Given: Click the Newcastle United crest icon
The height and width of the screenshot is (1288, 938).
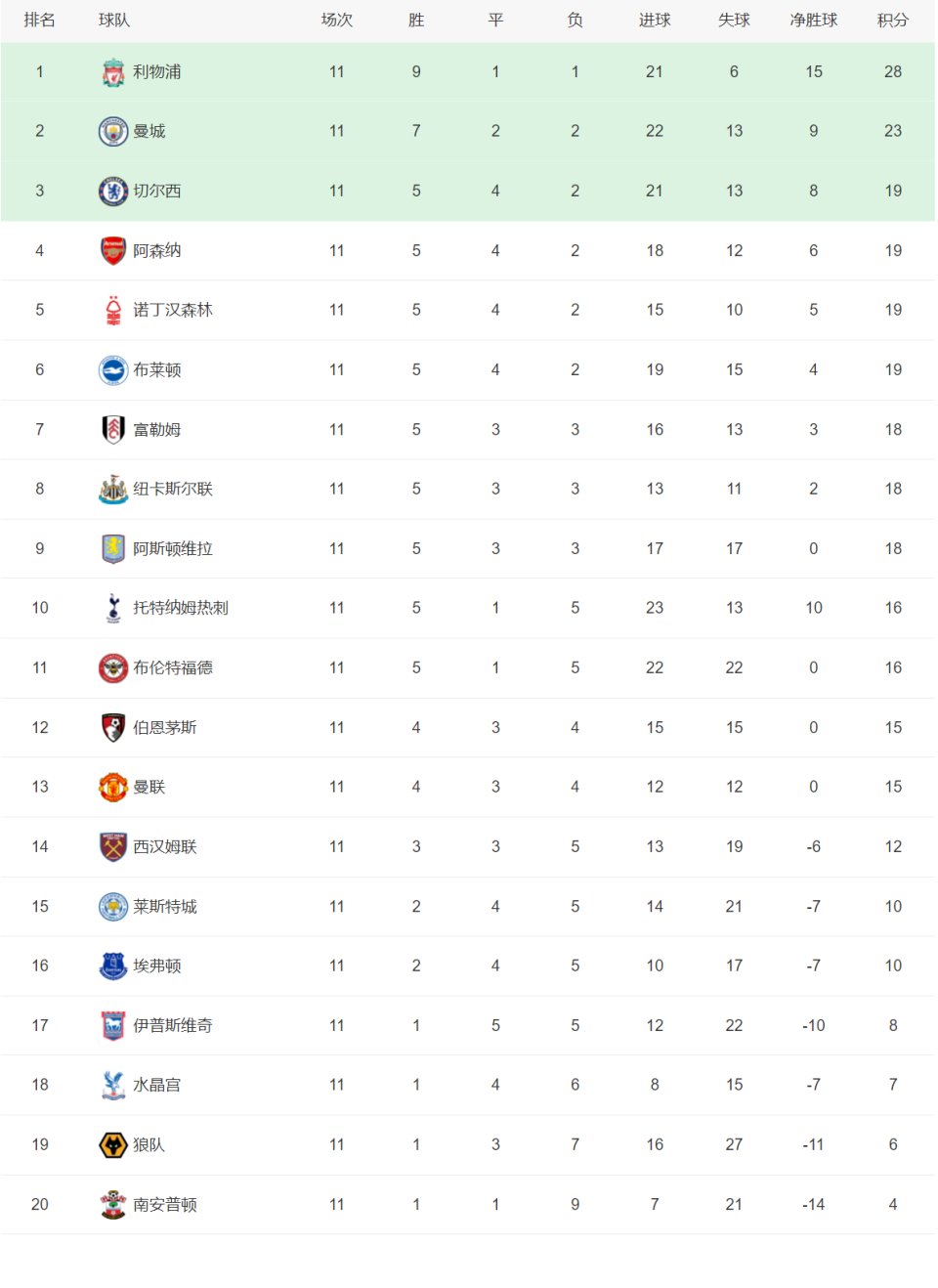Looking at the screenshot, I should (113, 490).
